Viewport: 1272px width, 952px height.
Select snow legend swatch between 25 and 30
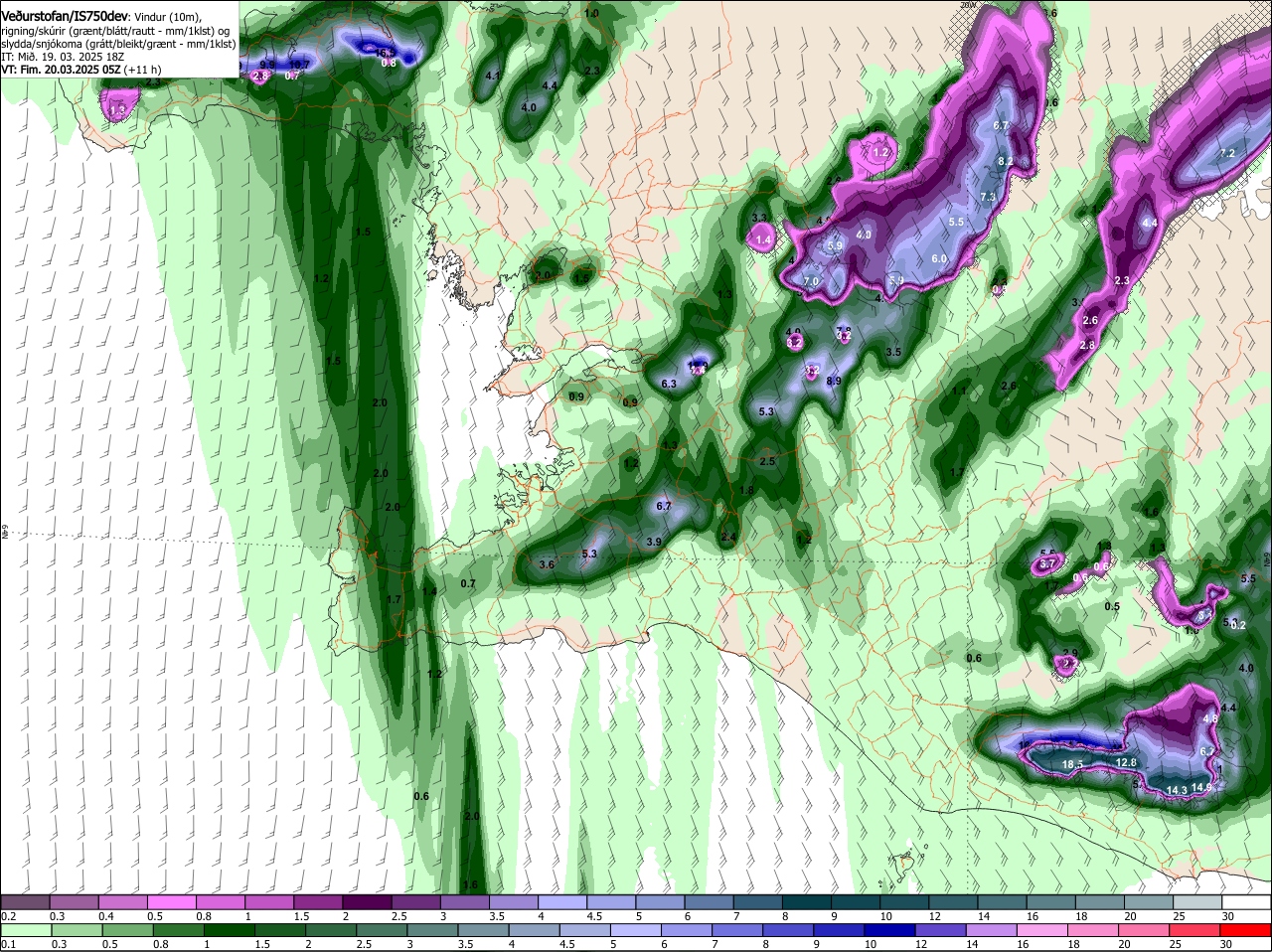1195,901
